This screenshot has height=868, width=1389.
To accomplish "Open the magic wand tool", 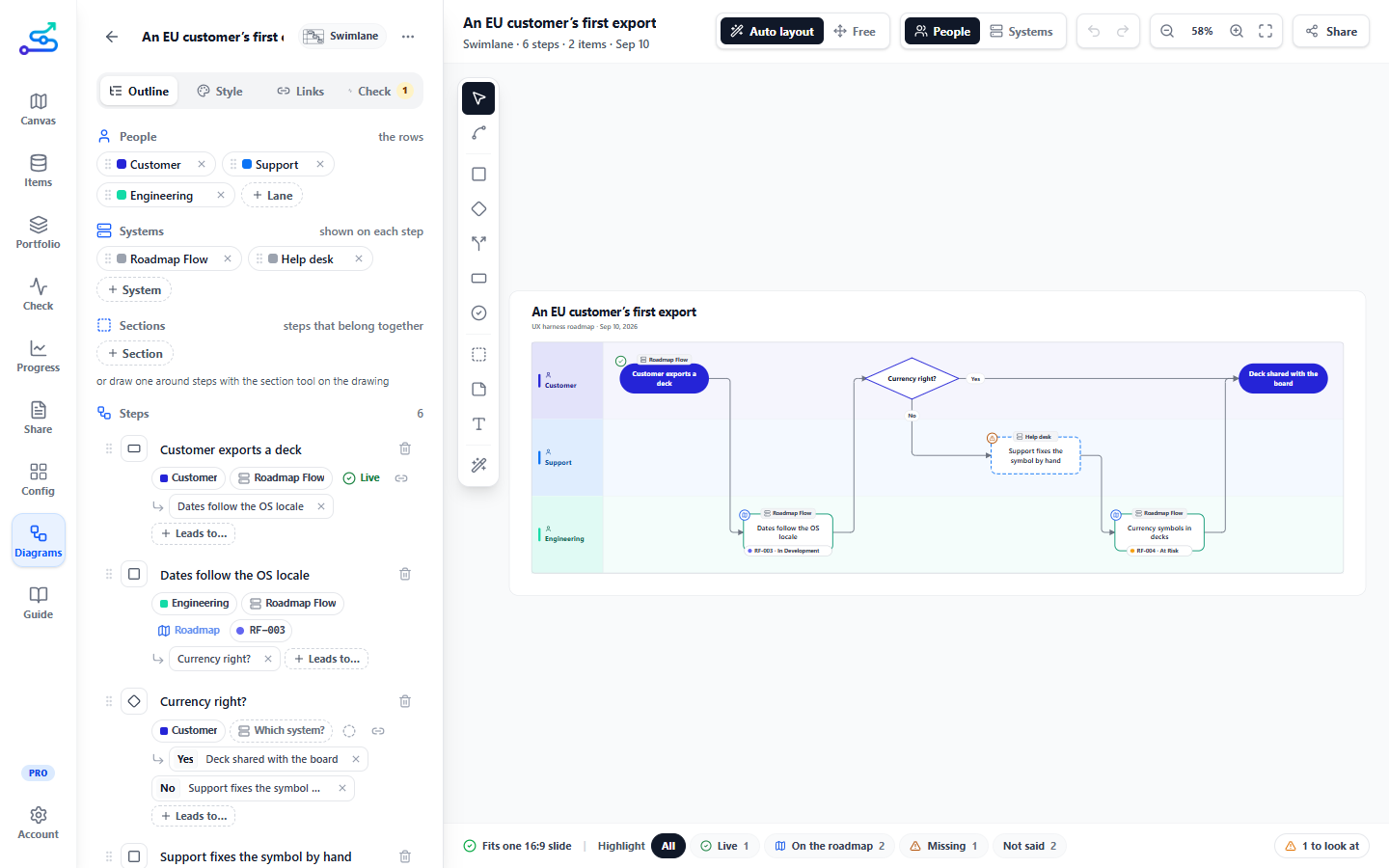I will (x=478, y=466).
